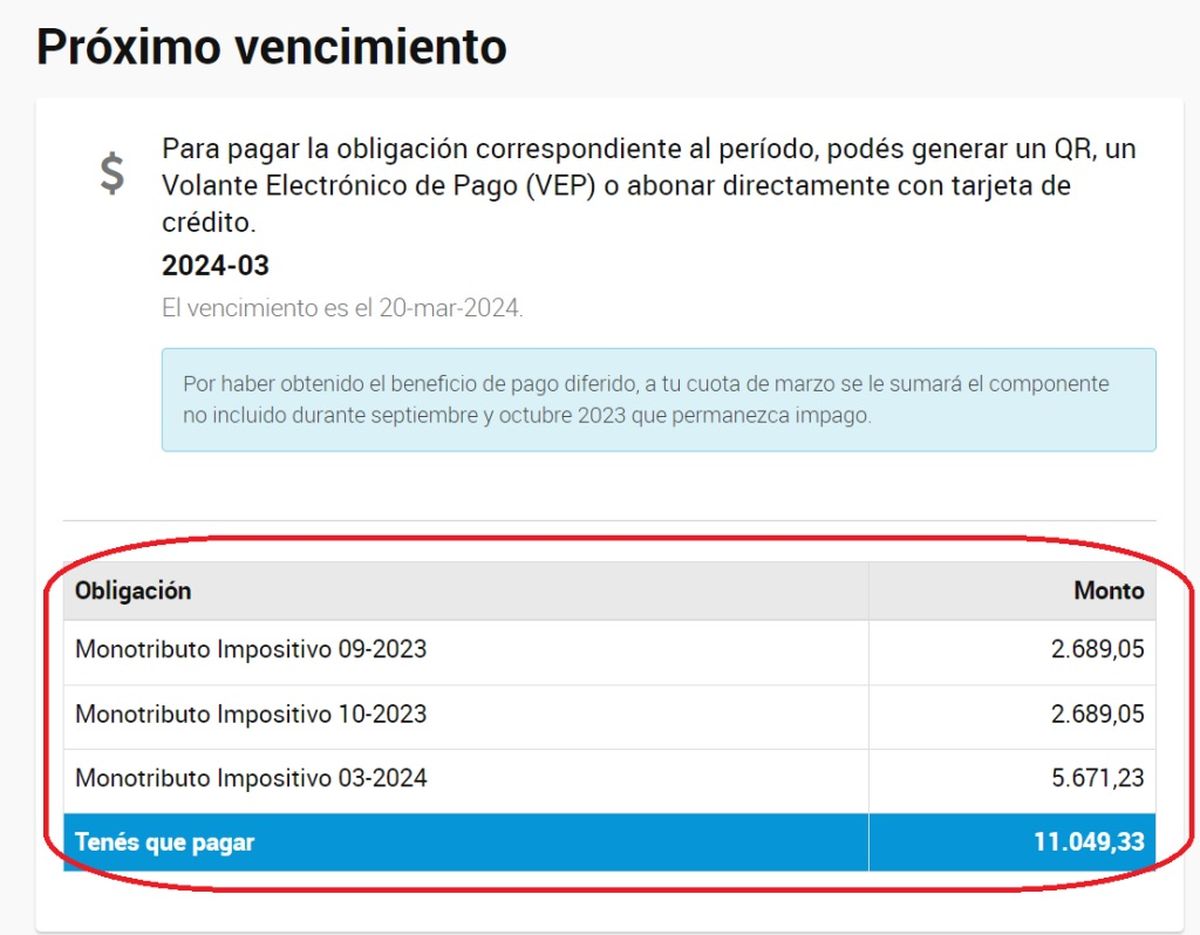Click the due date text "20-mar-2024"
The width and height of the screenshot is (1200, 935).
(452, 308)
